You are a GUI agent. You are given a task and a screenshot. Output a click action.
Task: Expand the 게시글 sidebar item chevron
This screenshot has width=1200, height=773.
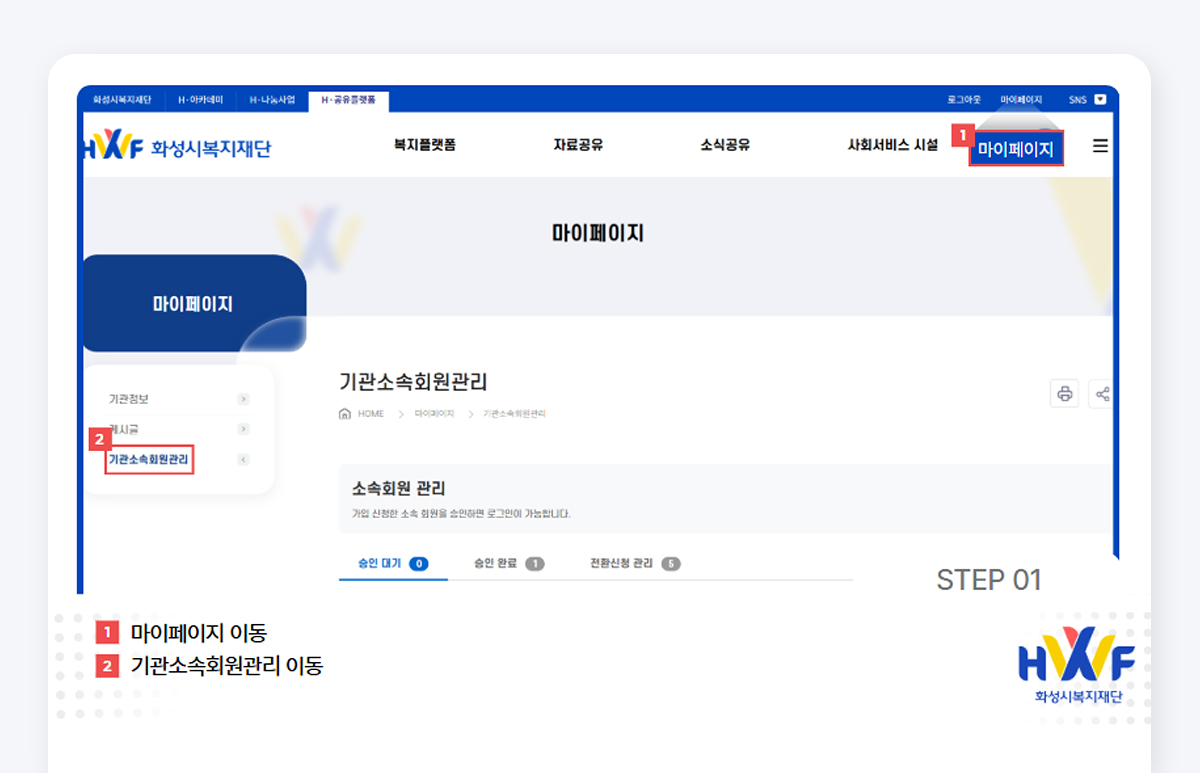242,428
